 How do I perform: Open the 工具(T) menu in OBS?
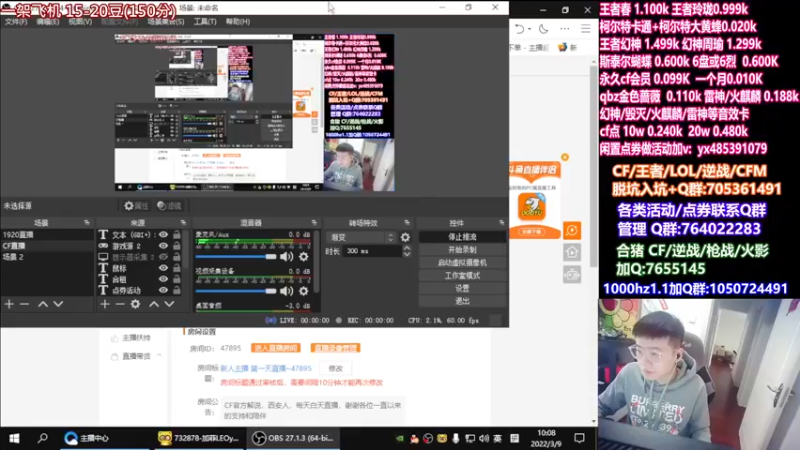pyautogui.click(x=205, y=22)
